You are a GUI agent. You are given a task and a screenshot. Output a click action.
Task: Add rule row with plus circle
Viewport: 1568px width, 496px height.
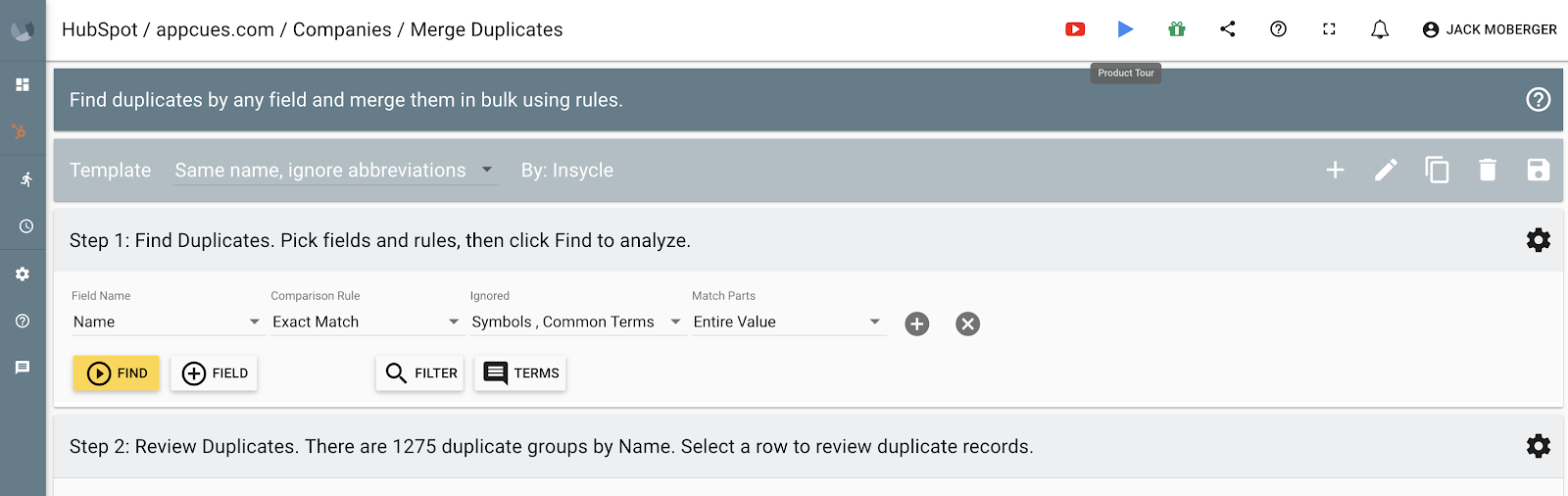(917, 323)
